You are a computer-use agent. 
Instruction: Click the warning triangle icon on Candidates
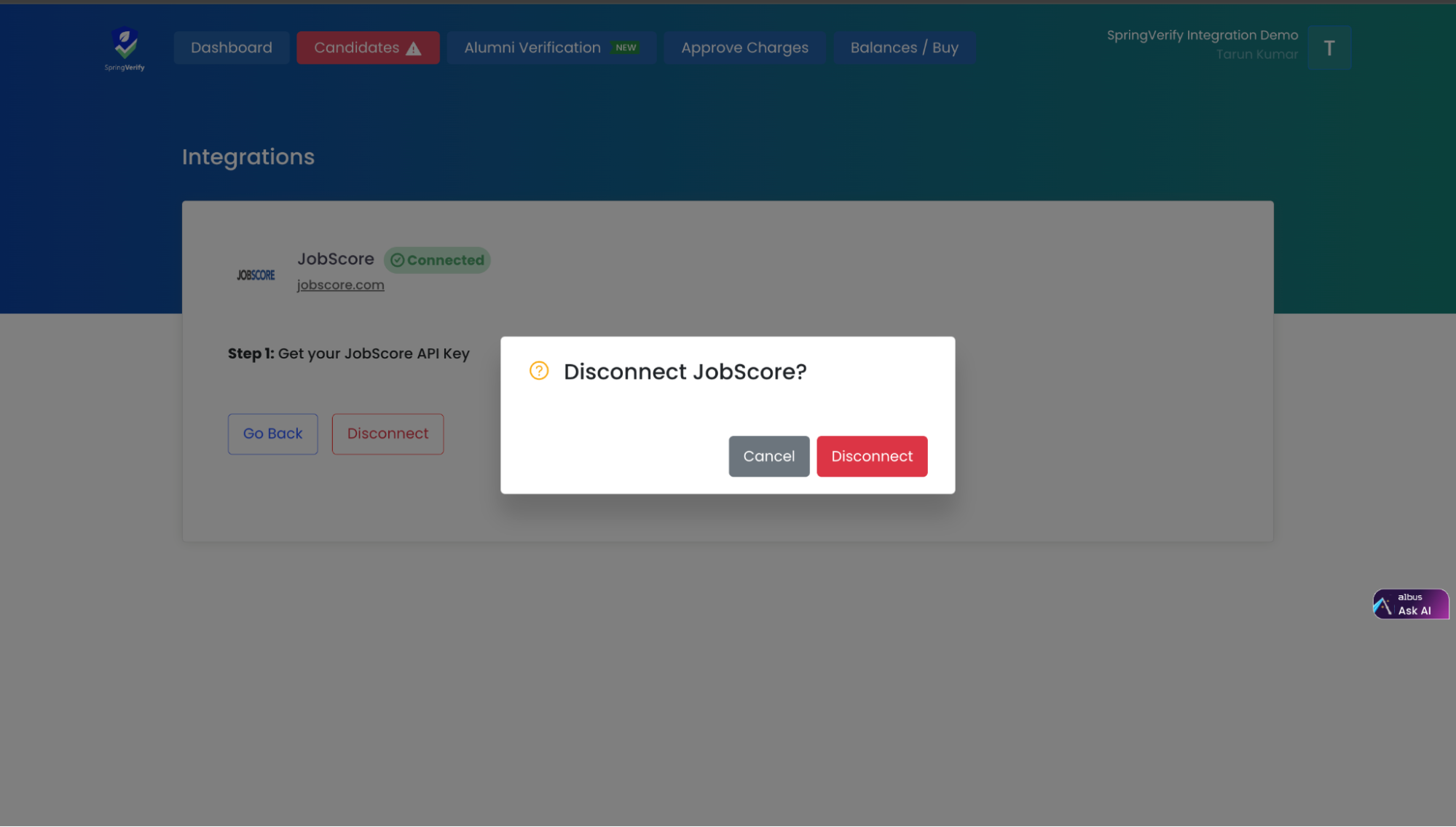(x=414, y=49)
